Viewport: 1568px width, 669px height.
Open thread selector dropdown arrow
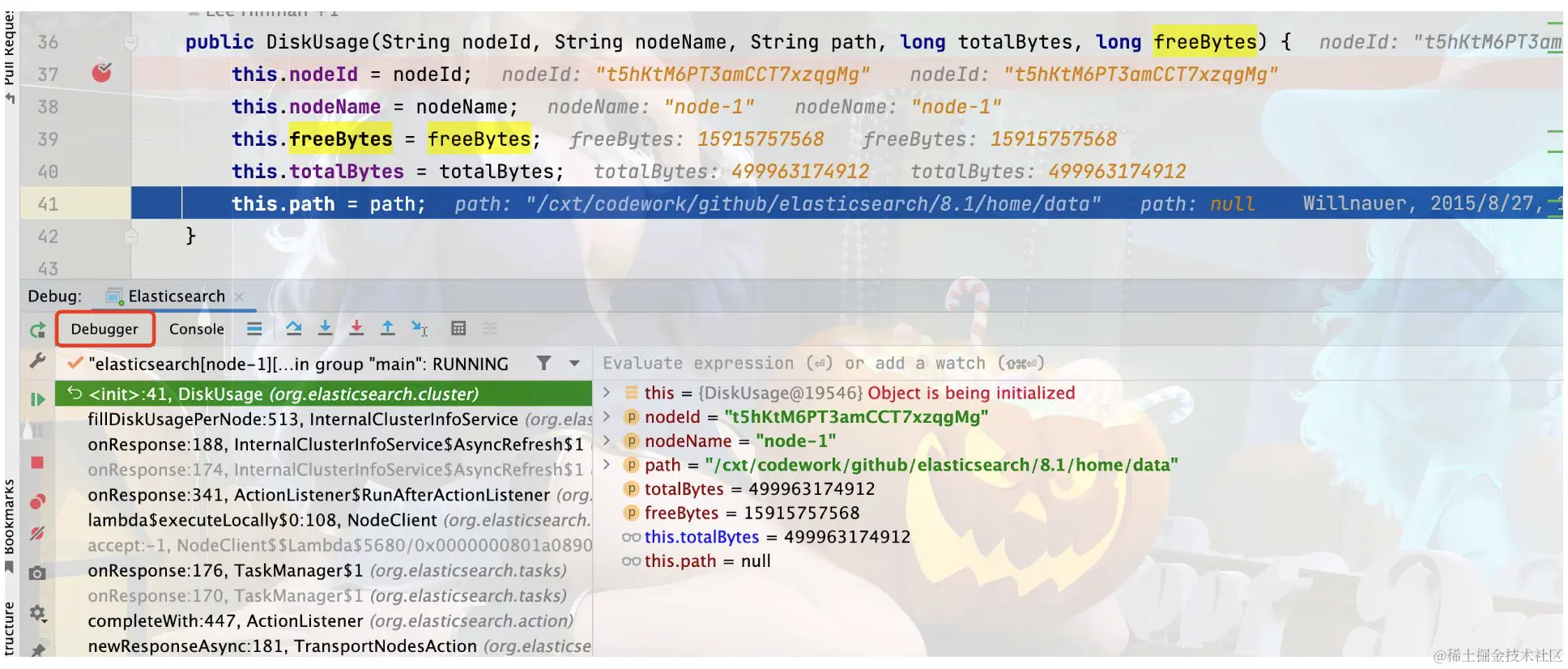coord(574,364)
